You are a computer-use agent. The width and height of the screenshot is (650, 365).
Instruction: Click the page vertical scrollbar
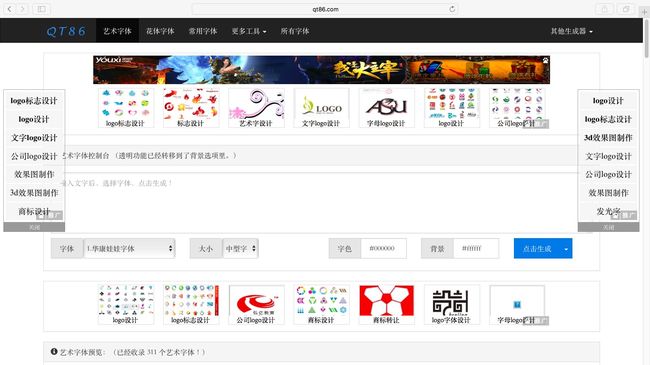click(x=646, y=39)
